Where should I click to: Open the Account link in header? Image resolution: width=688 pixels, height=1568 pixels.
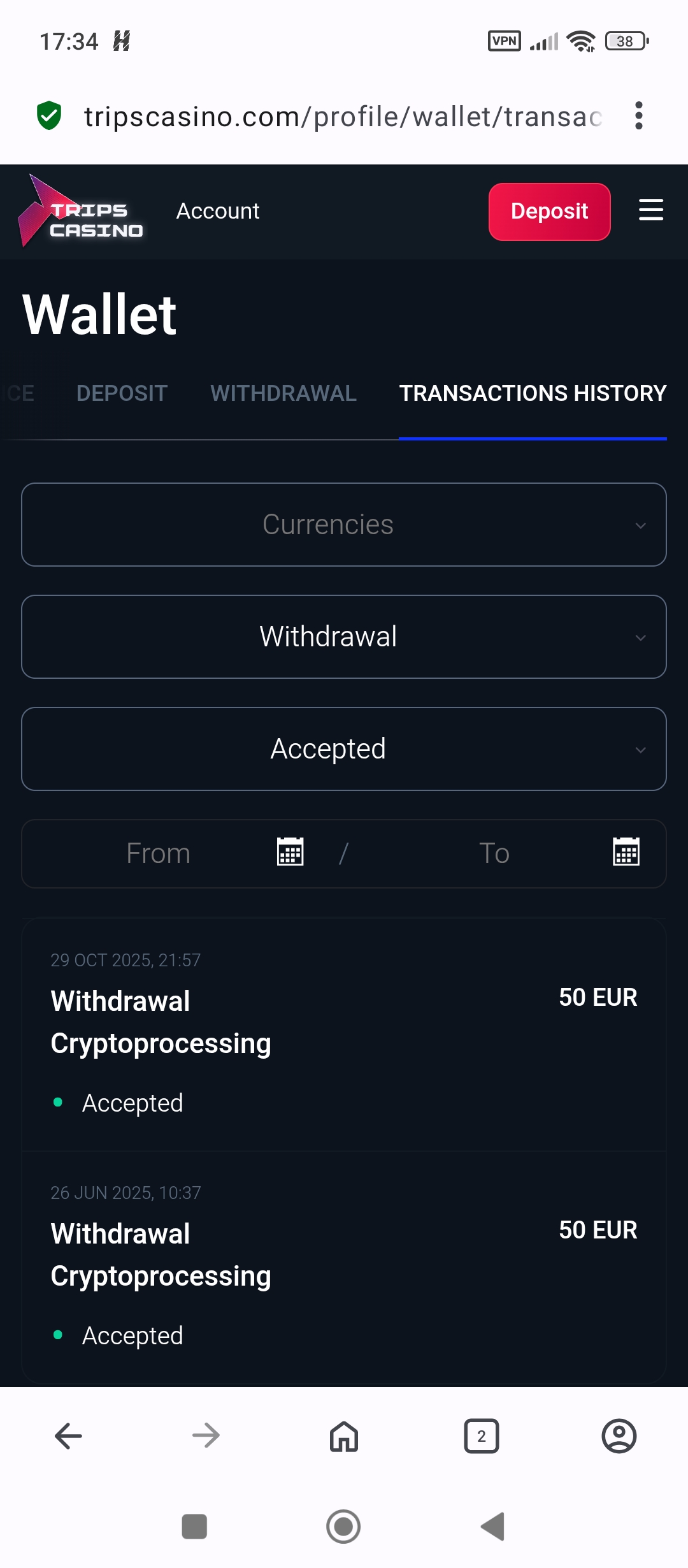(x=218, y=211)
